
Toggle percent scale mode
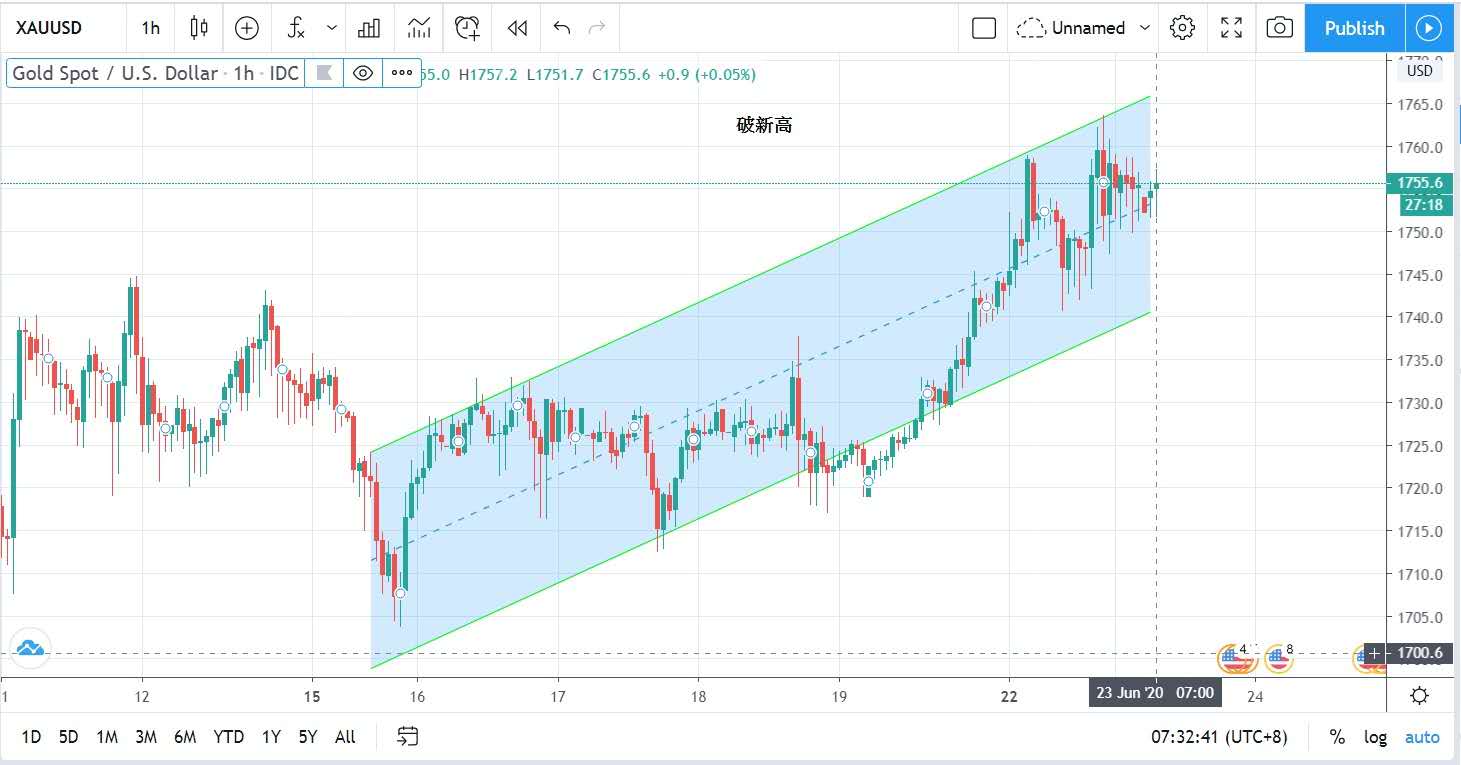[1337, 737]
